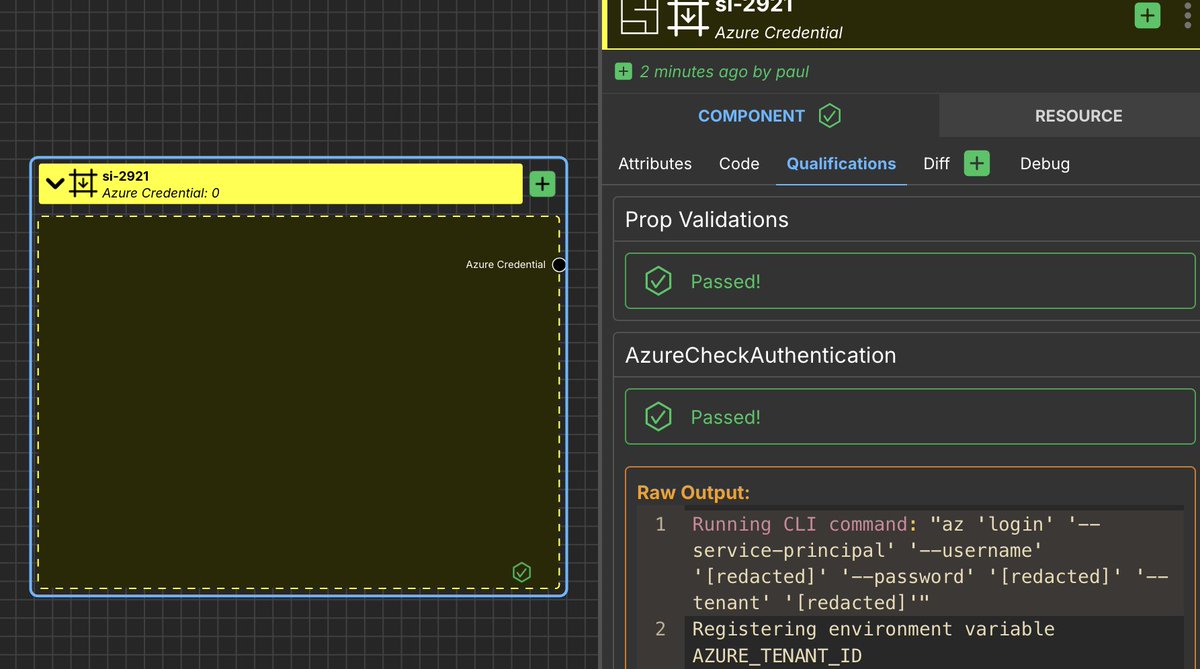Switch to the COMPONENT tab

pyautogui.click(x=769, y=116)
